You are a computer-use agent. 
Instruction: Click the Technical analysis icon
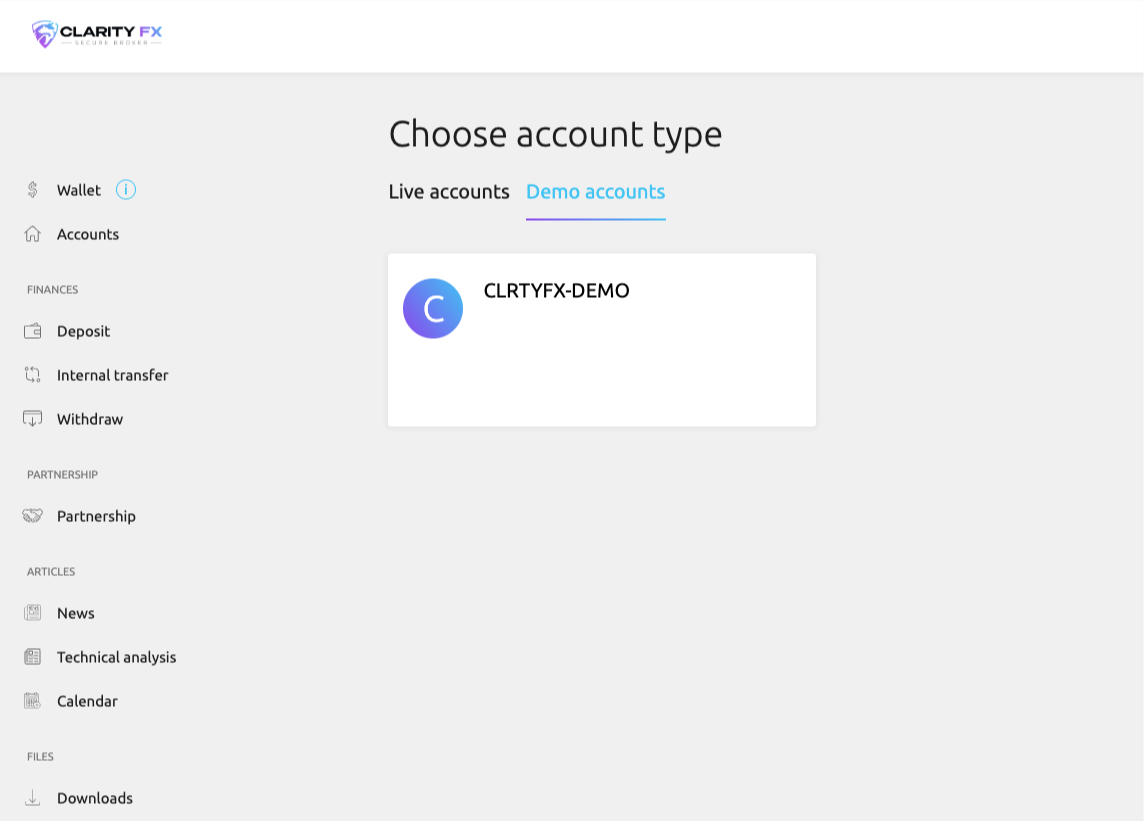point(32,657)
